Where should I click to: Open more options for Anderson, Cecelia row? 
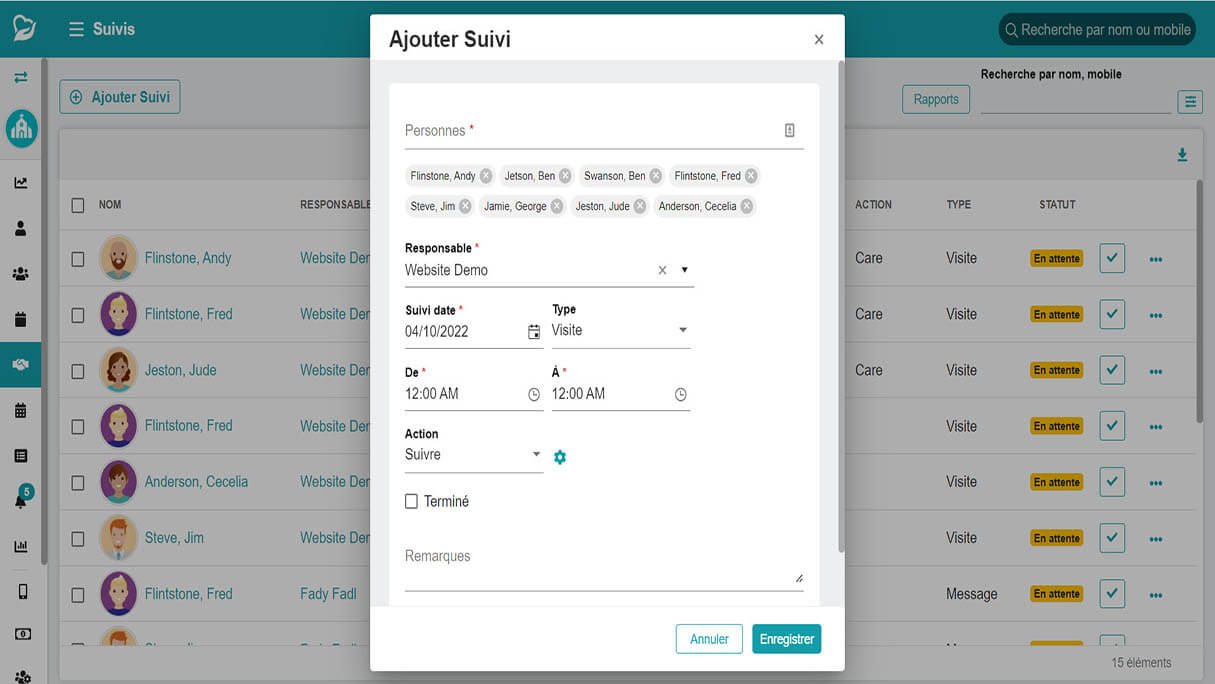pos(1156,483)
